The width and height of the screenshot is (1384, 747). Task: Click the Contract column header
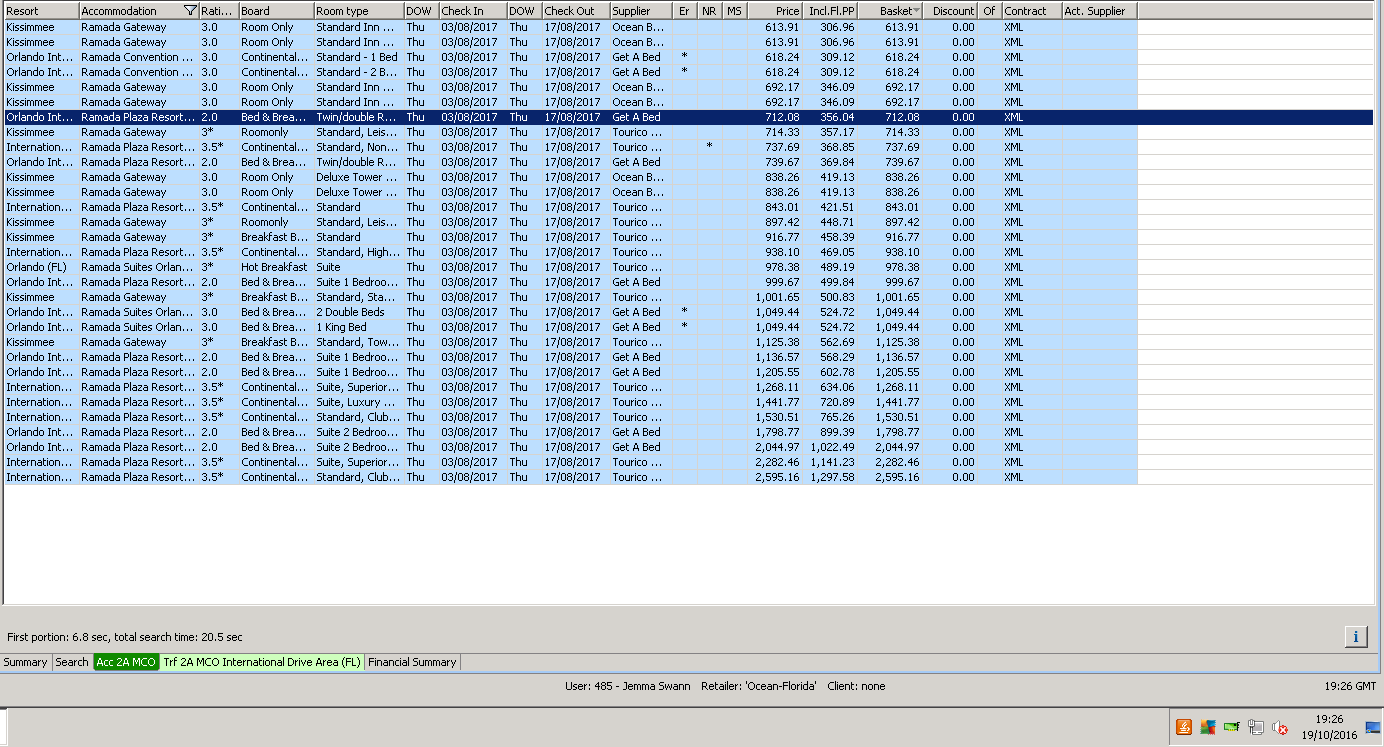(x=1032, y=11)
